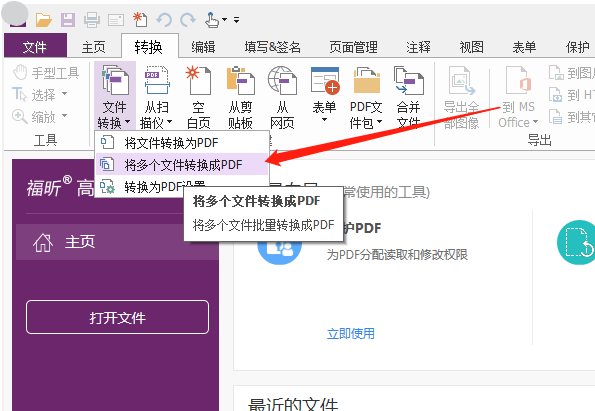Click the new blank PDF star icon in quick access toolbar
The width and height of the screenshot is (595, 411).
tap(140, 19)
